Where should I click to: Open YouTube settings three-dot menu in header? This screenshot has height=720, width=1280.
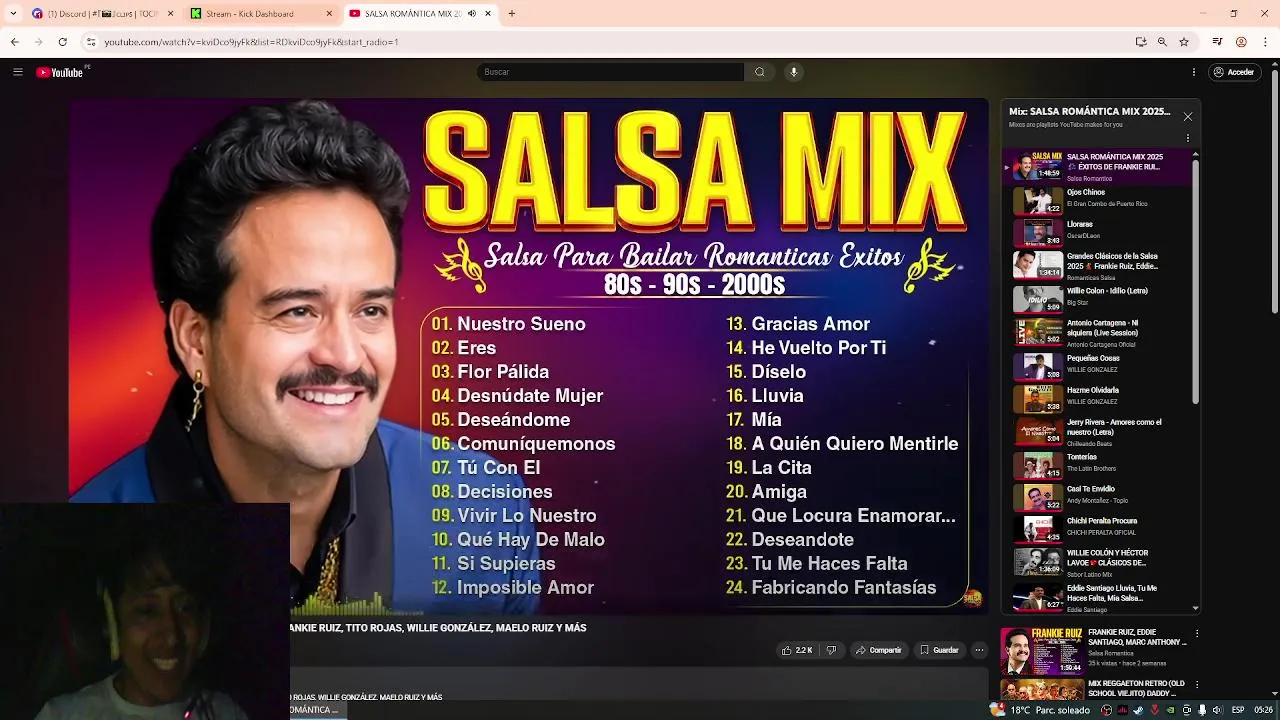click(x=1194, y=72)
